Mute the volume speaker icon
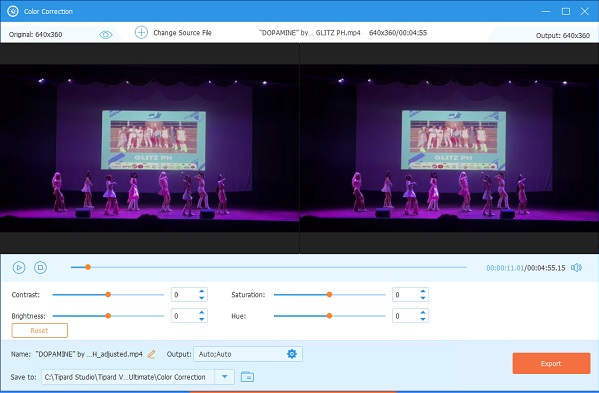 pos(576,268)
